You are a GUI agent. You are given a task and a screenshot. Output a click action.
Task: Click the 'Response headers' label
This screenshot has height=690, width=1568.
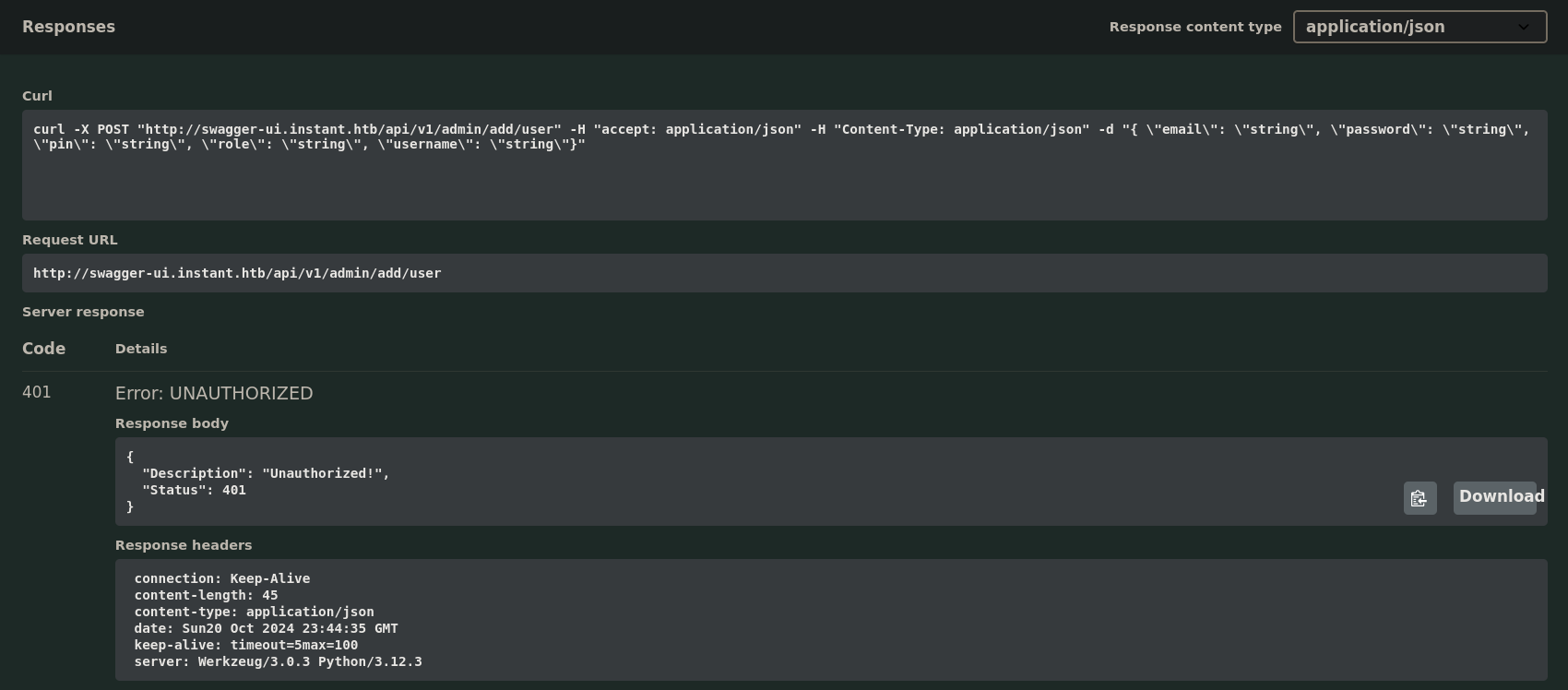pos(184,545)
